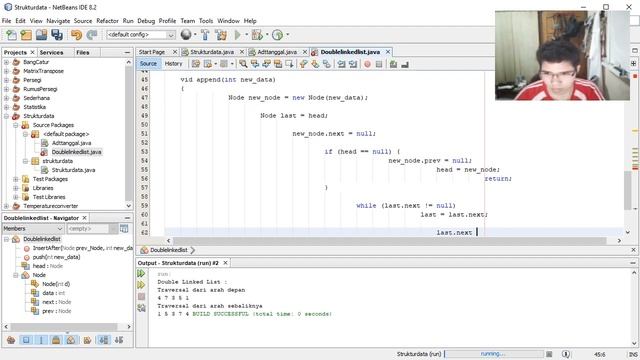Click the Stop Macro Recording icon

(379, 64)
